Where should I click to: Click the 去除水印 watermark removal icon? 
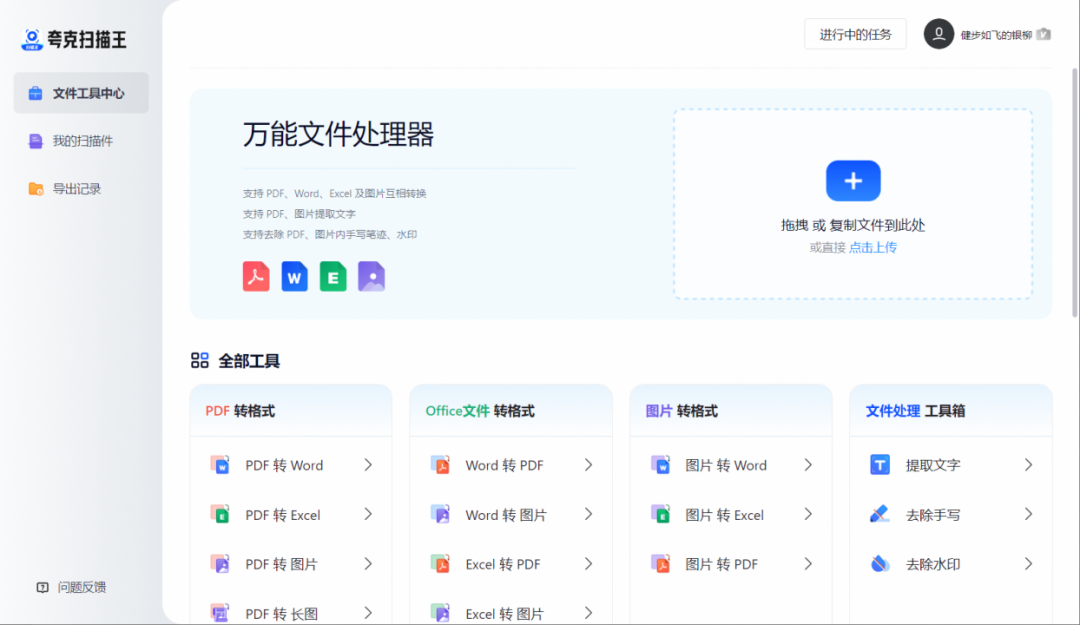pos(880,563)
